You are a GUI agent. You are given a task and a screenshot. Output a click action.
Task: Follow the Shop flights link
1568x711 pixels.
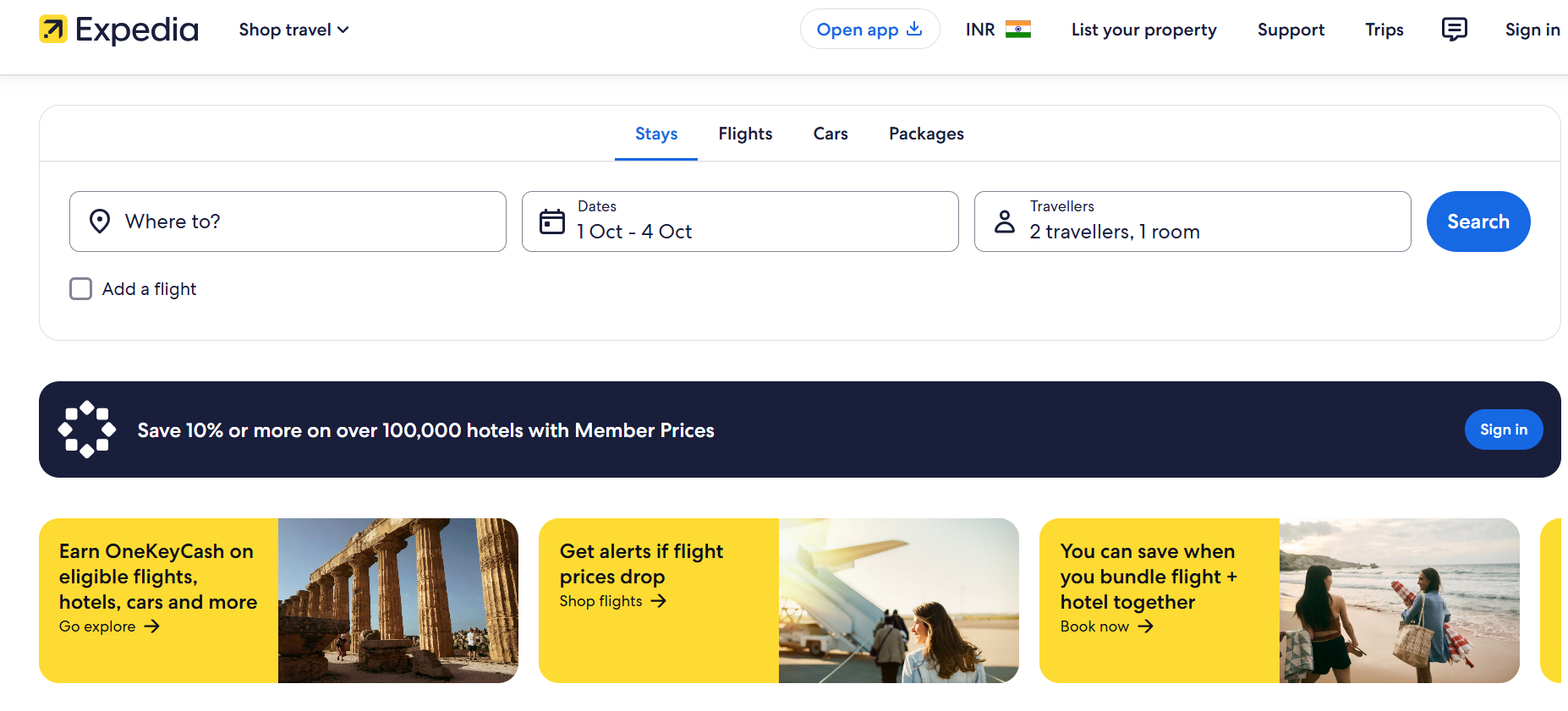pyautogui.click(x=612, y=601)
